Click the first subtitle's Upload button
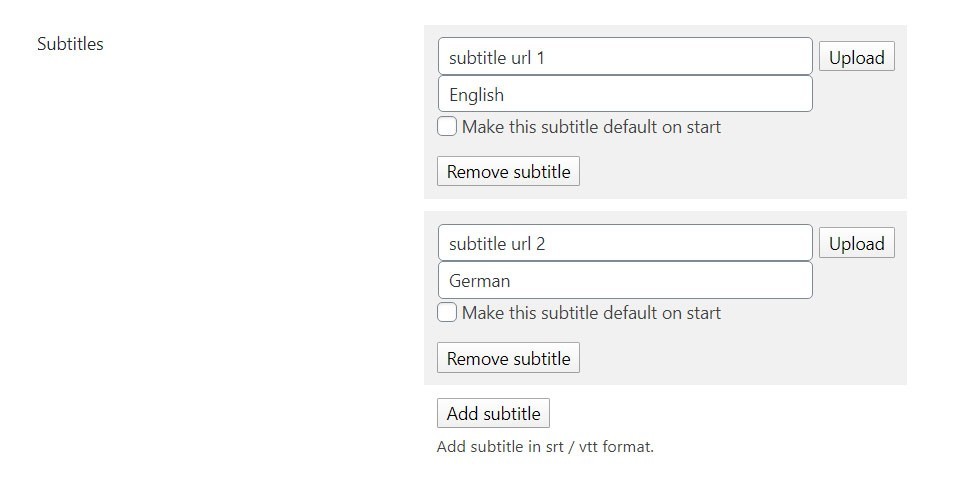Image resolution: width=976 pixels, height=481 pixels. [856, 58]
